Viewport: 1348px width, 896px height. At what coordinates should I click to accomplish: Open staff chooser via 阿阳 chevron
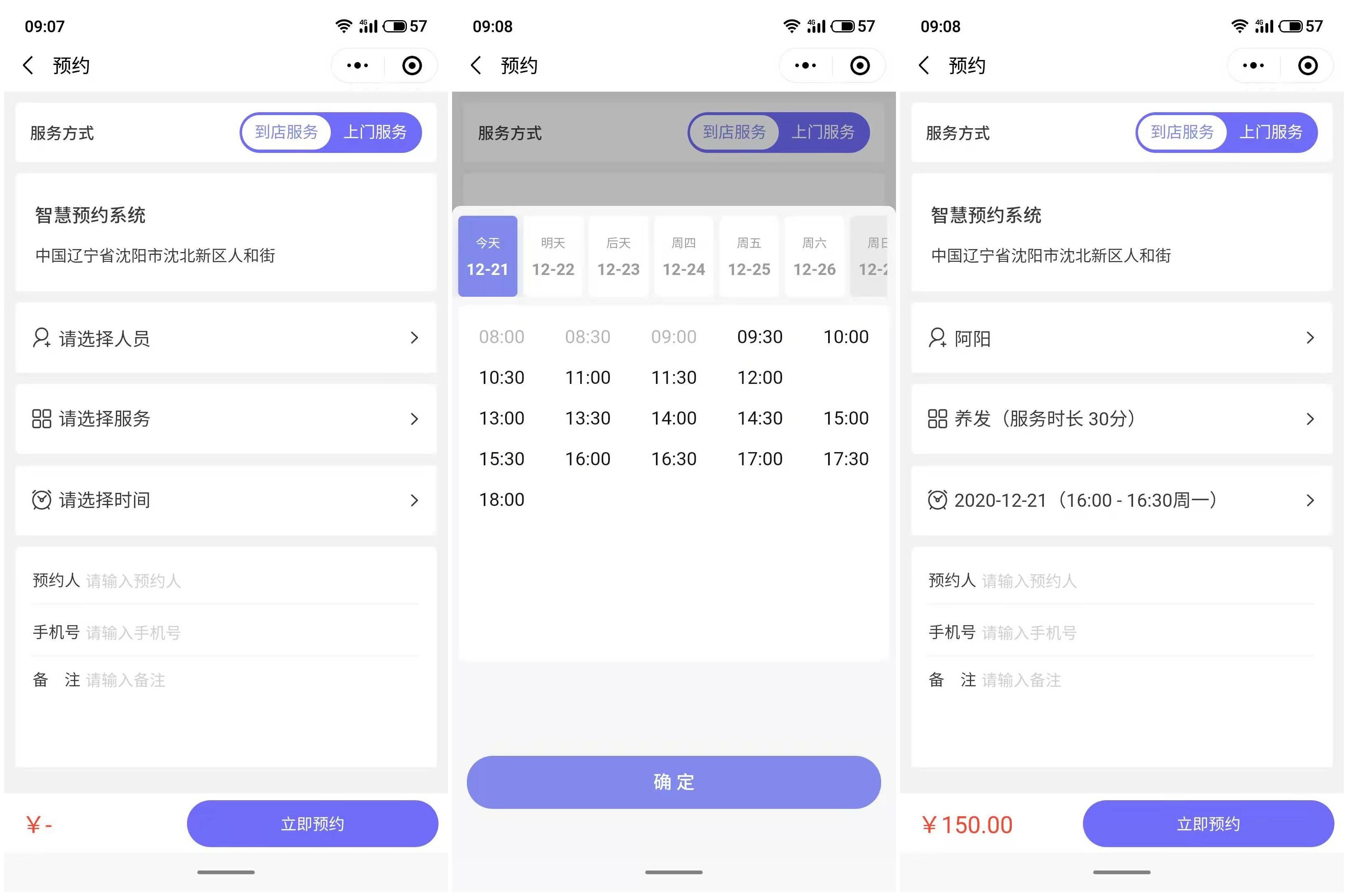click(1310, 338)
